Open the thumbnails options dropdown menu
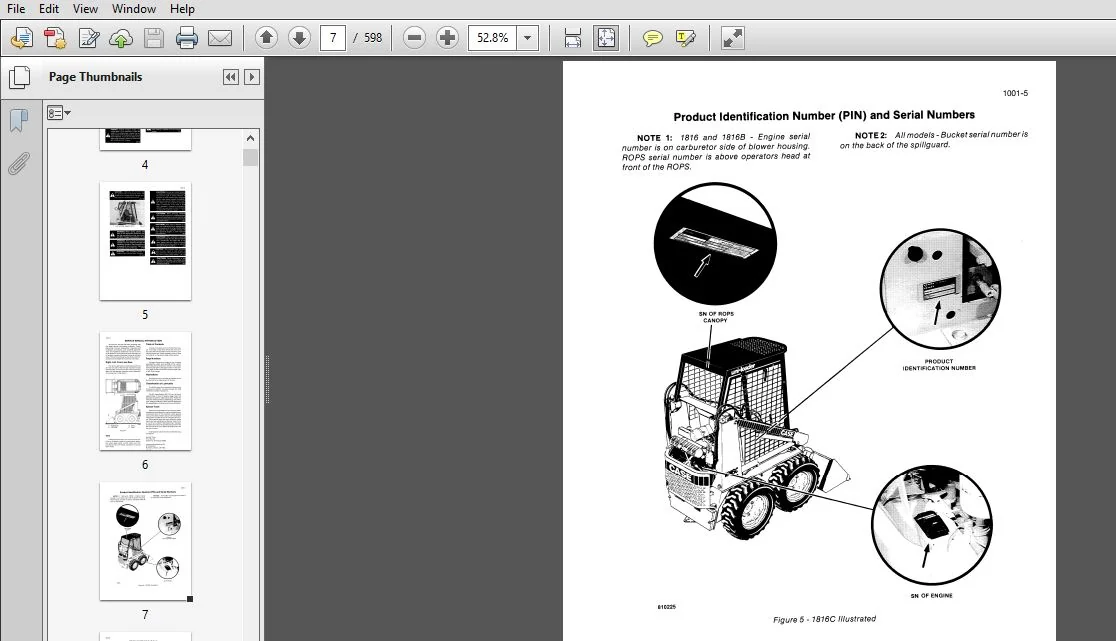Screen dimensions: 1116x641 [58, 112]
